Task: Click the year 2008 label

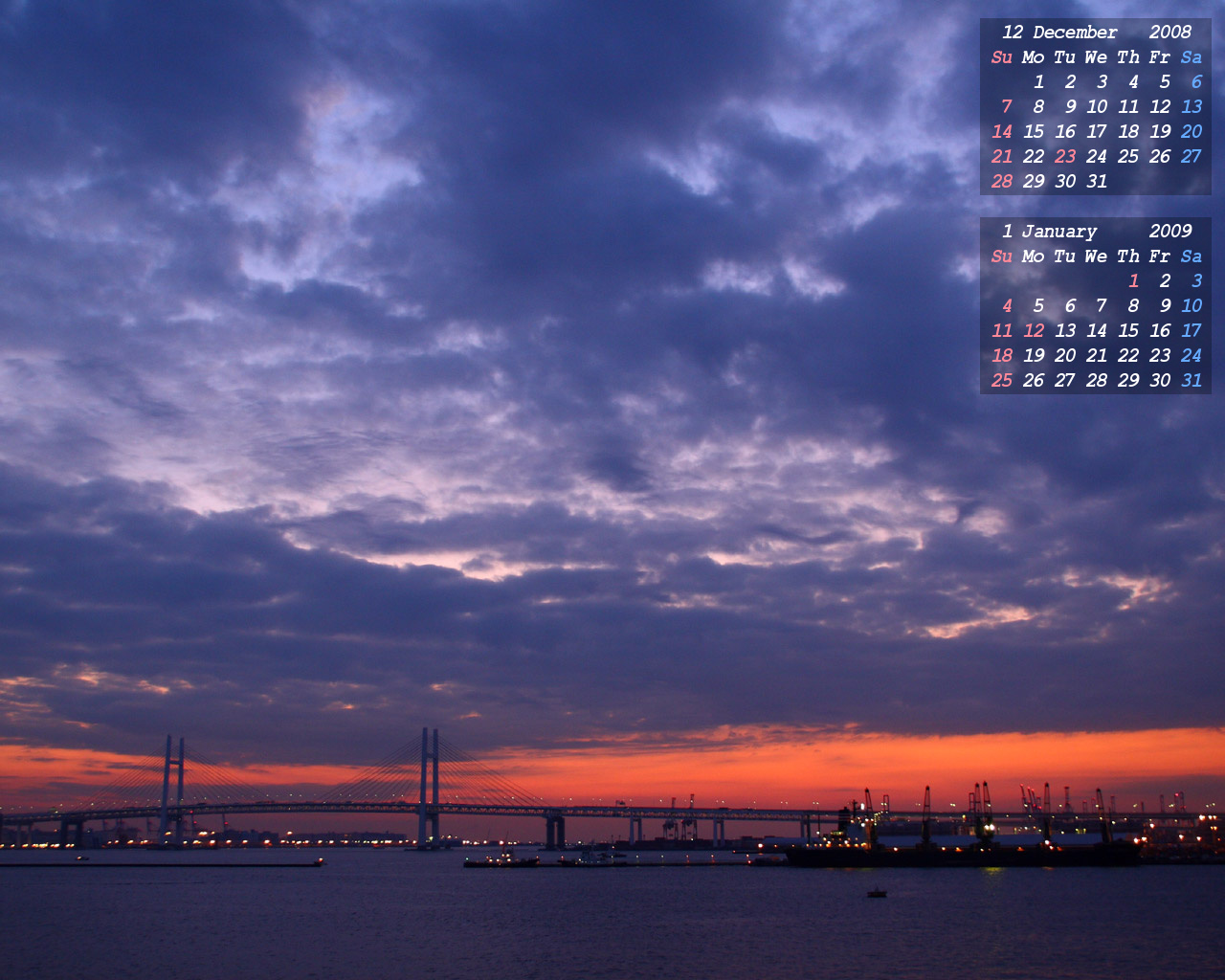Action: pyautogui.click(x=1170, y=33)
